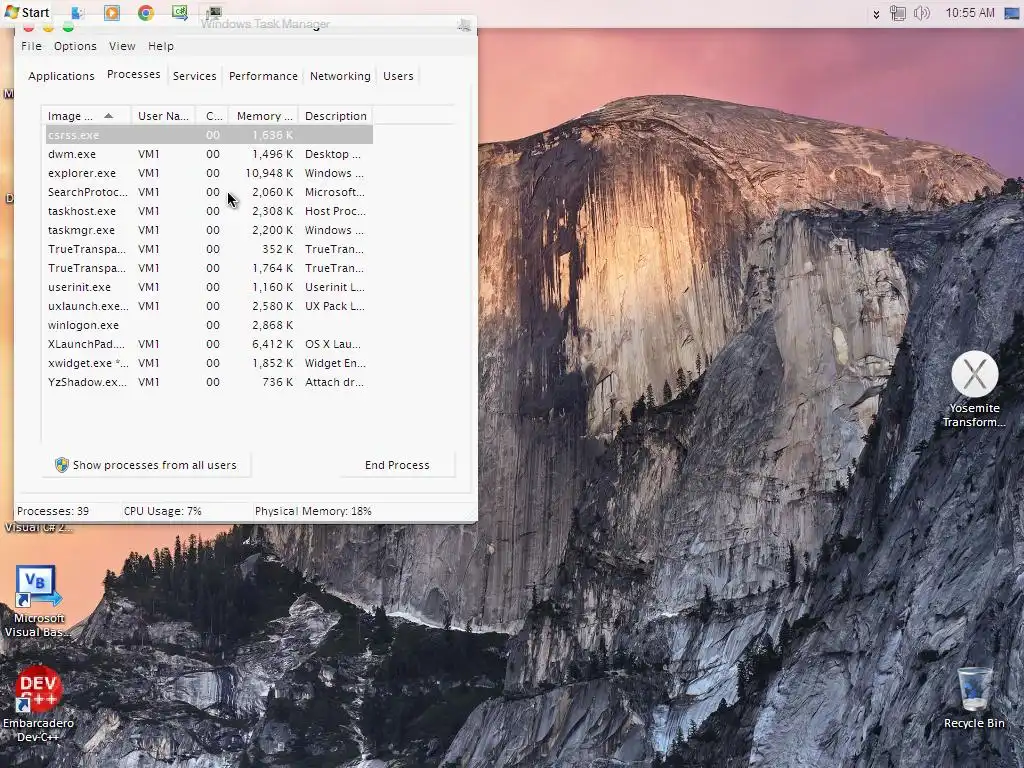Sort by the CPU column header
The image size is (1024, 768).
point(214,116)
